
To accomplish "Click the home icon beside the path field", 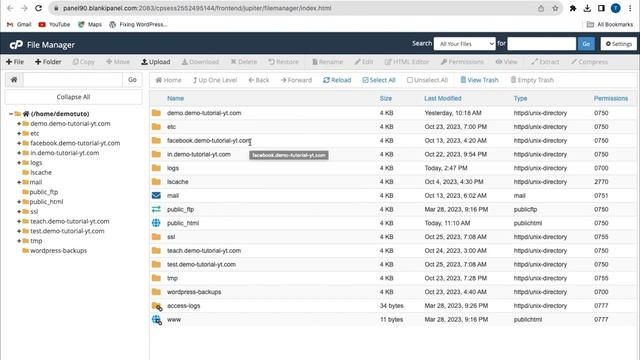I will [14, 80].
